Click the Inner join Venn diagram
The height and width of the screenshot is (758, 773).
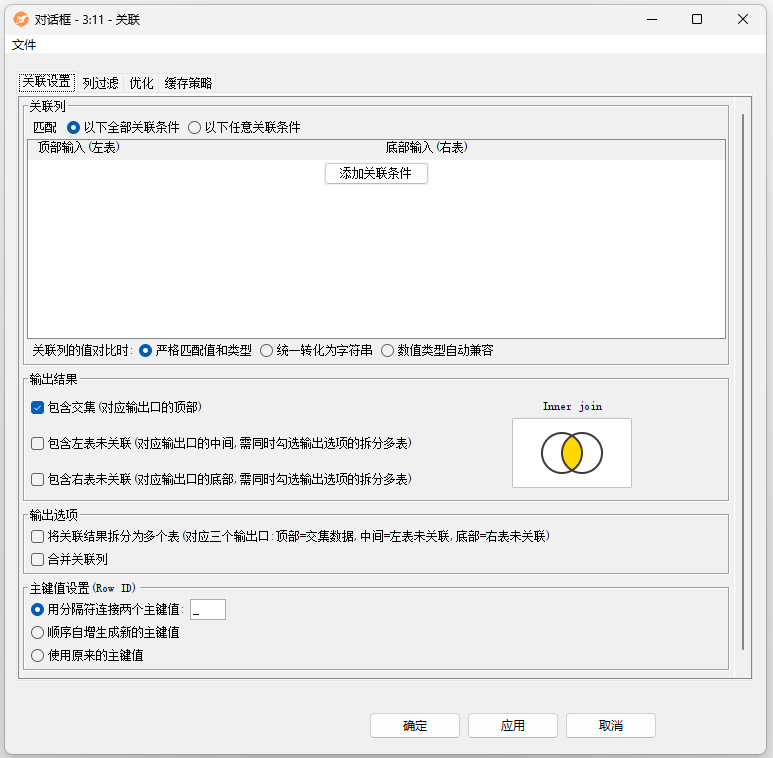[572, 453]
